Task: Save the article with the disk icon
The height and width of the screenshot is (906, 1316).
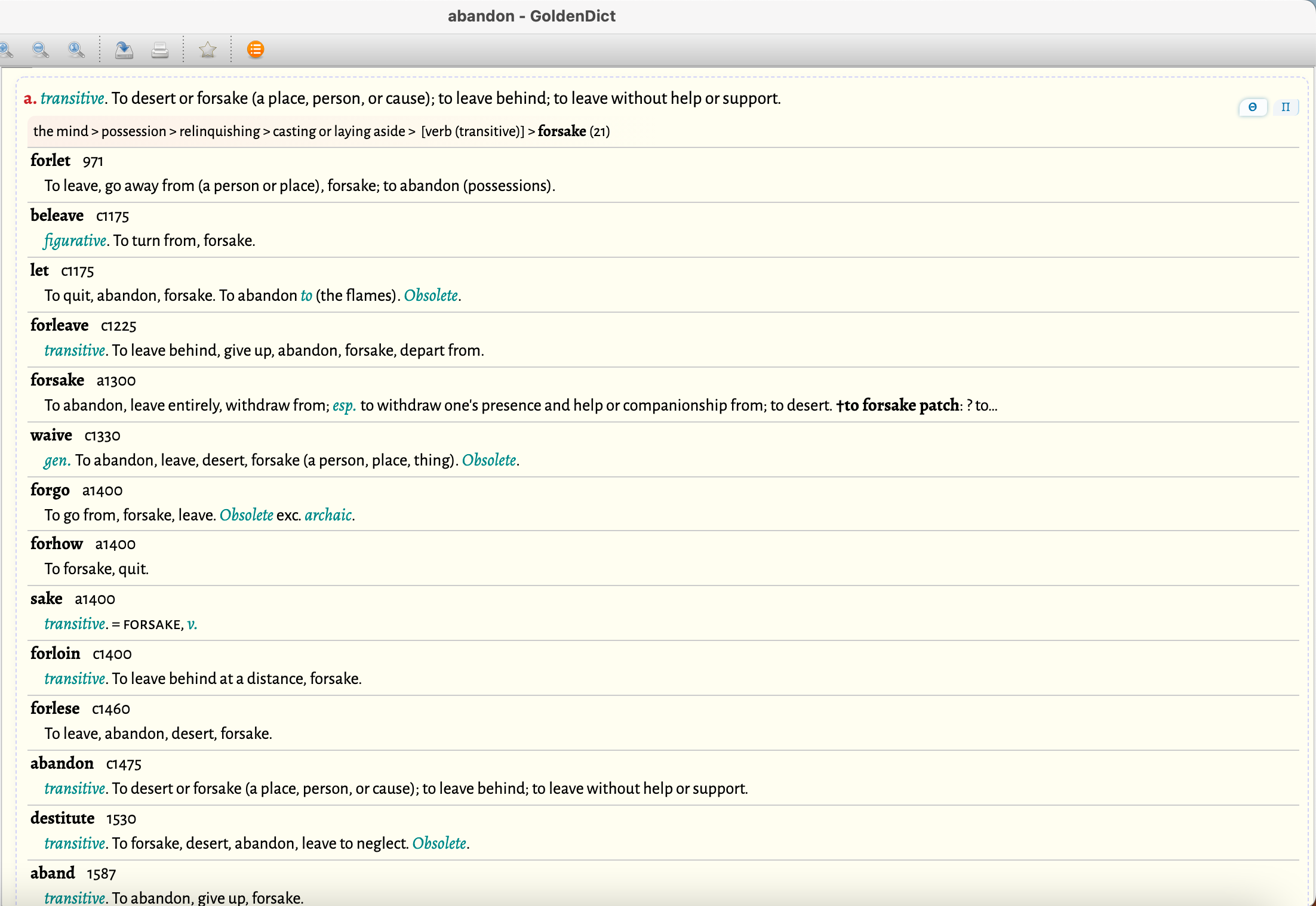Action: coord(124,50)
